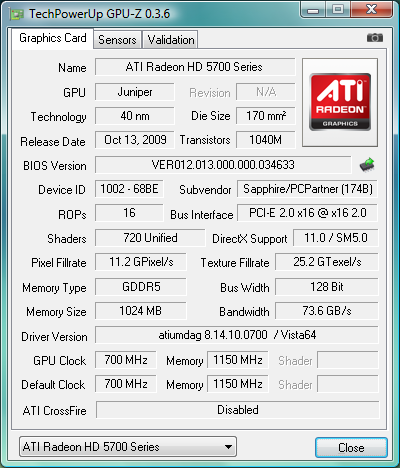Click the camera screenshot icon

375,38
